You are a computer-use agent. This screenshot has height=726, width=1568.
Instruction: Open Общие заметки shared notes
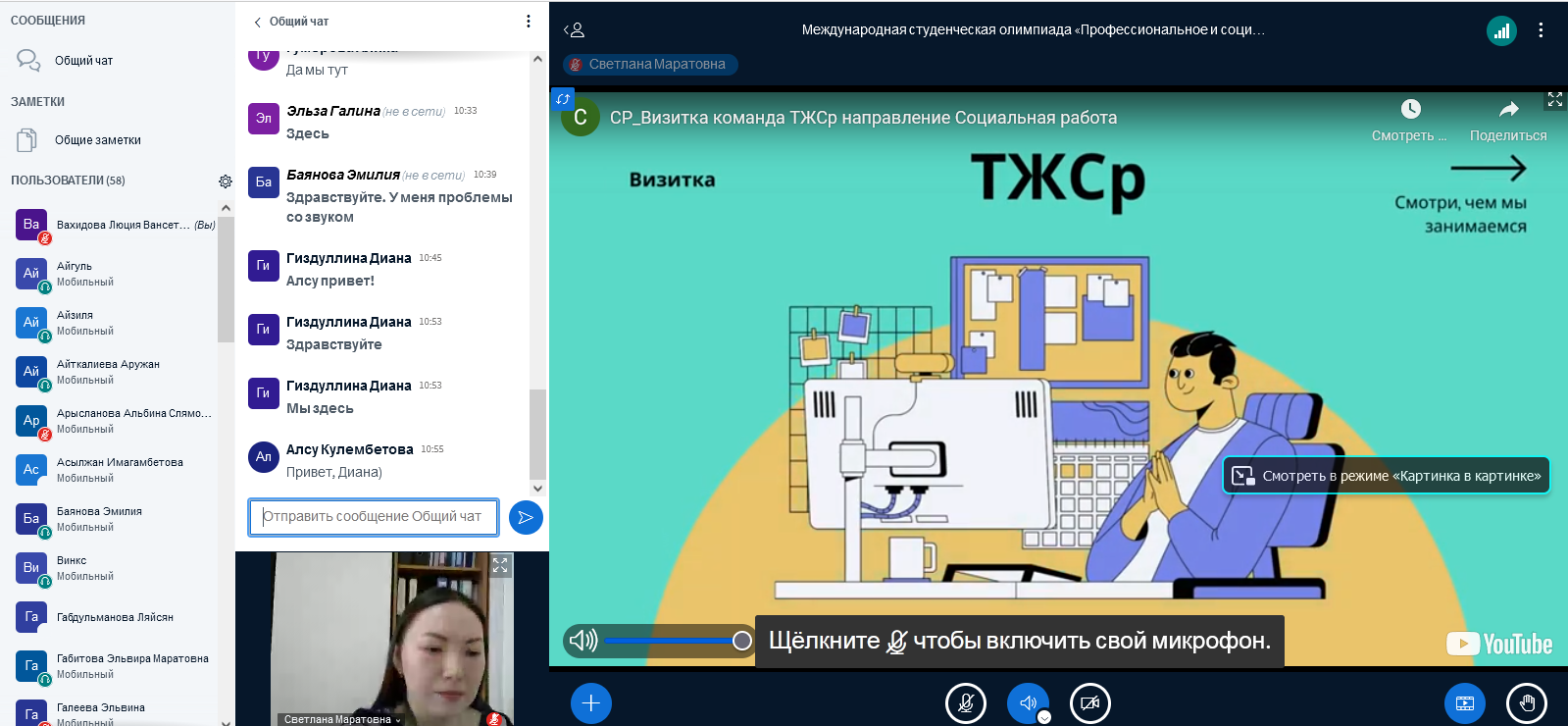pos(97,140)
